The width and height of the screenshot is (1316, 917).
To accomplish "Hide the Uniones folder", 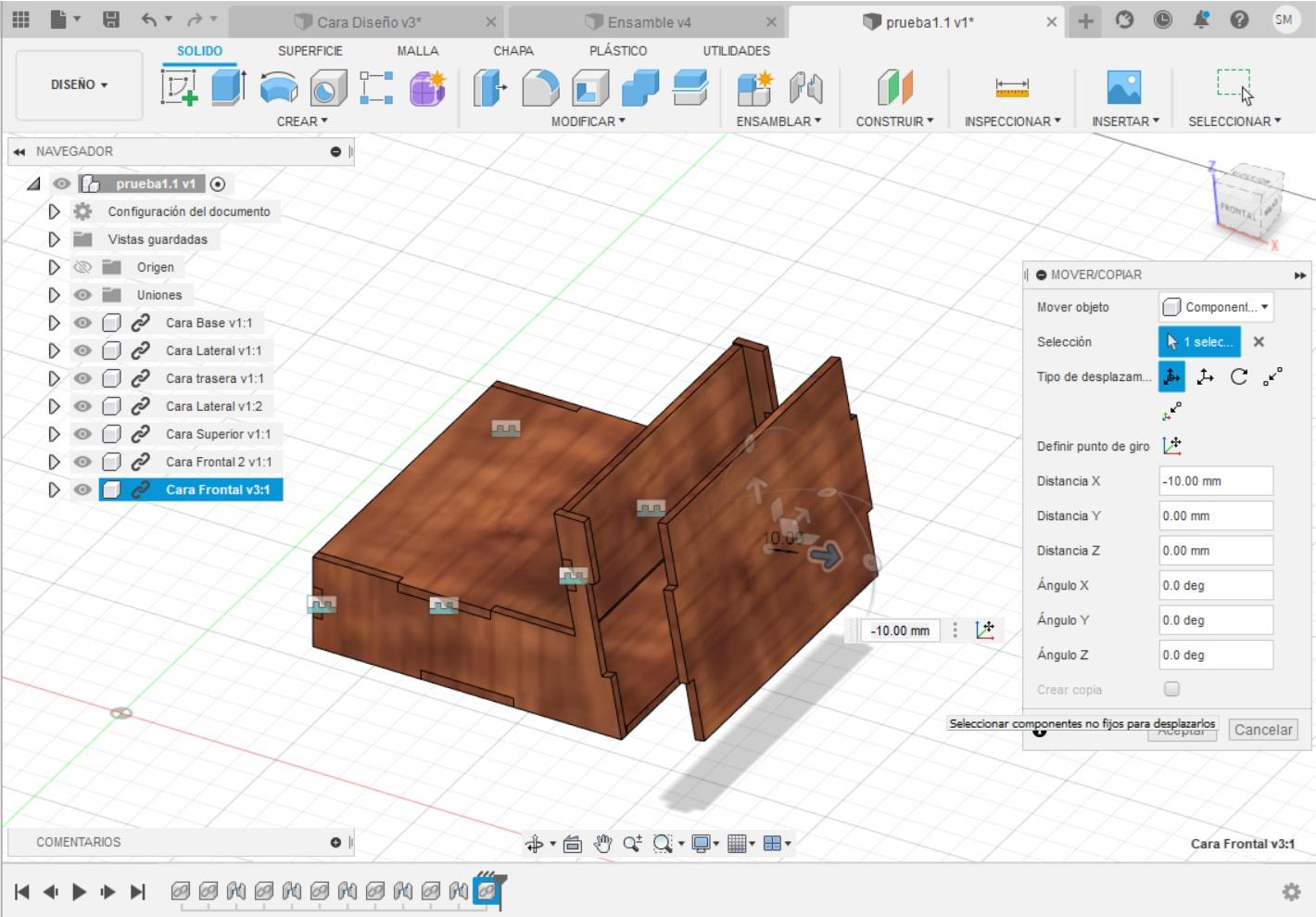I will pyautogui.click(x=82, y=295).
